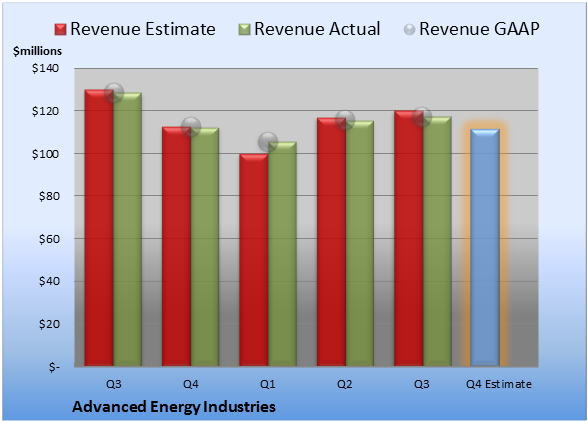This screenshot has width=588, height=422.
Task: Select the 'Revenue GAAP' legend label
Action: tap(479, 29)
